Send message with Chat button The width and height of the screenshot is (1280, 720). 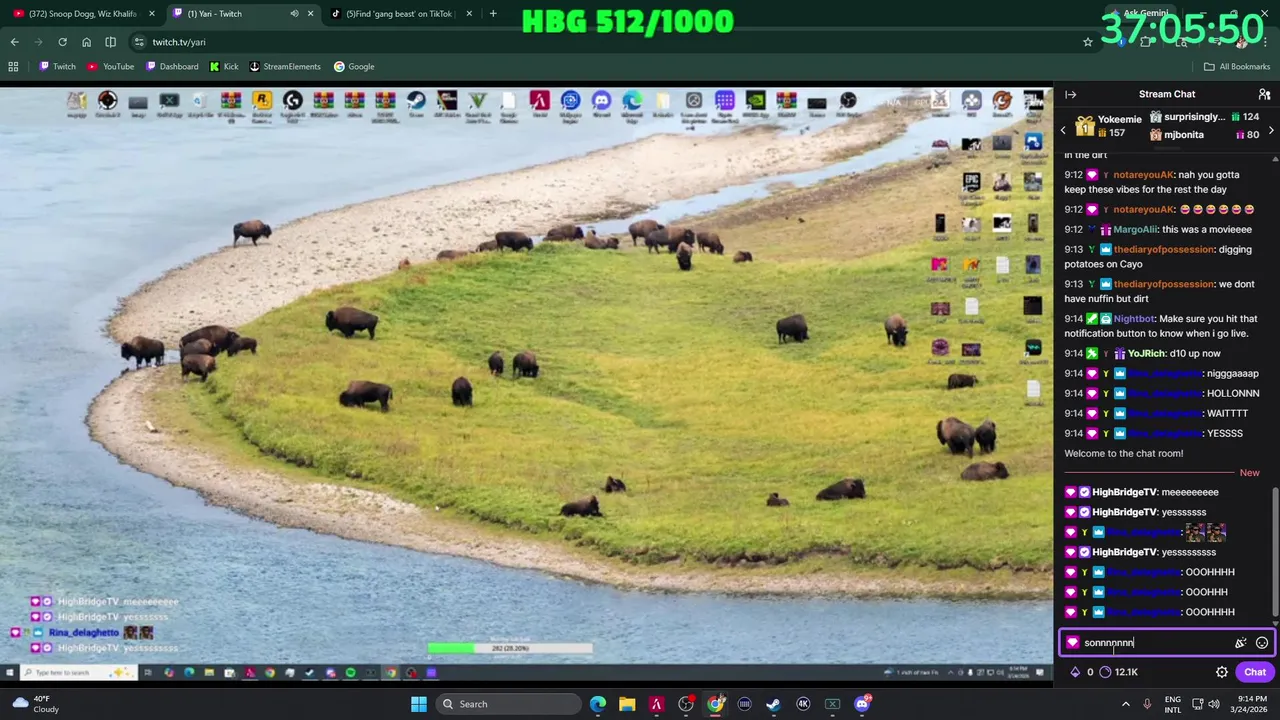tap(1255, 672)
